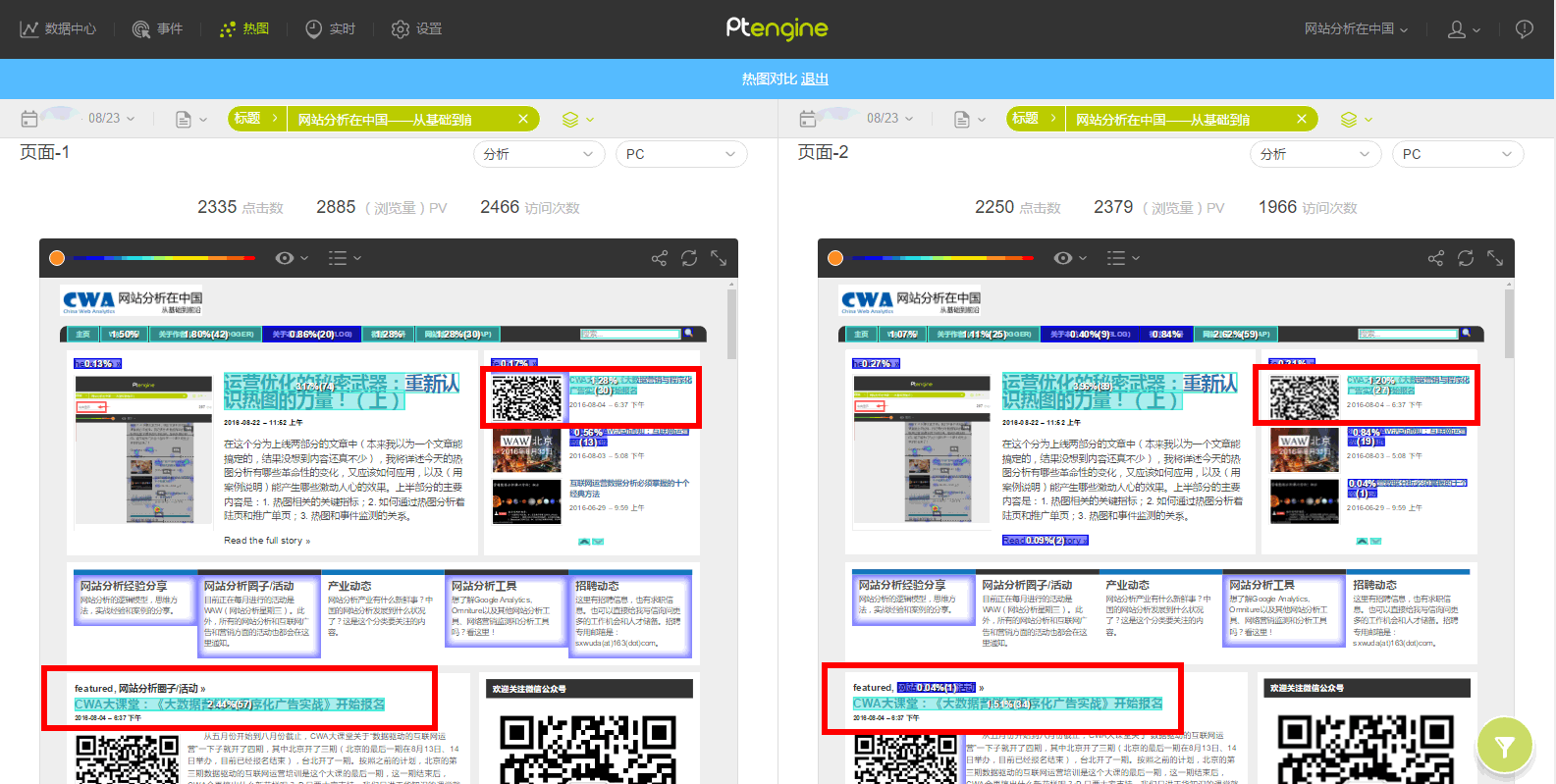Click the left panel calendar date icon
This screenshot has width=1556, height=784.
click(29, 119)
